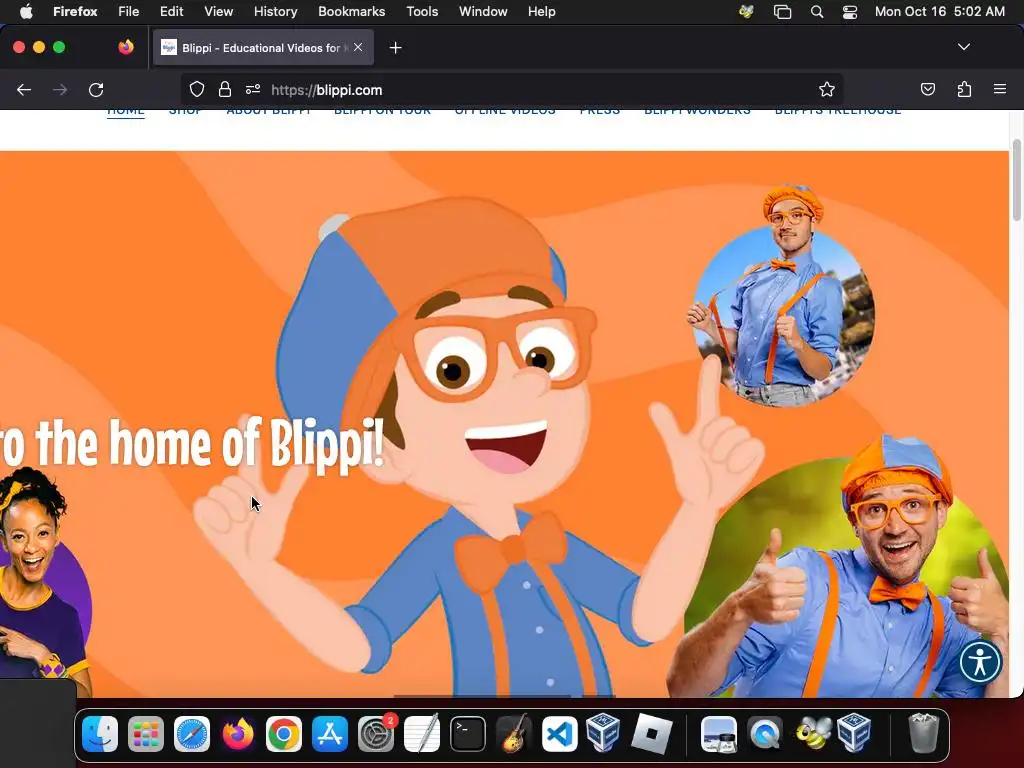This screenshot has width=1024, height=768.
Task: Click the forward navigation arrow
Action: click(x=60, y=90)
